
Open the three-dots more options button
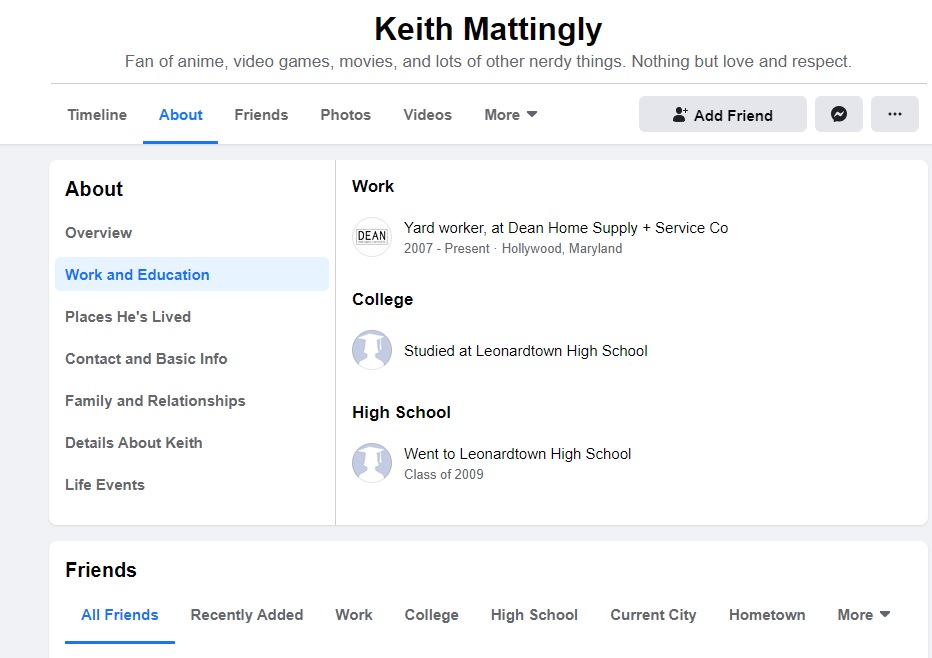click(x=895, y=114)
